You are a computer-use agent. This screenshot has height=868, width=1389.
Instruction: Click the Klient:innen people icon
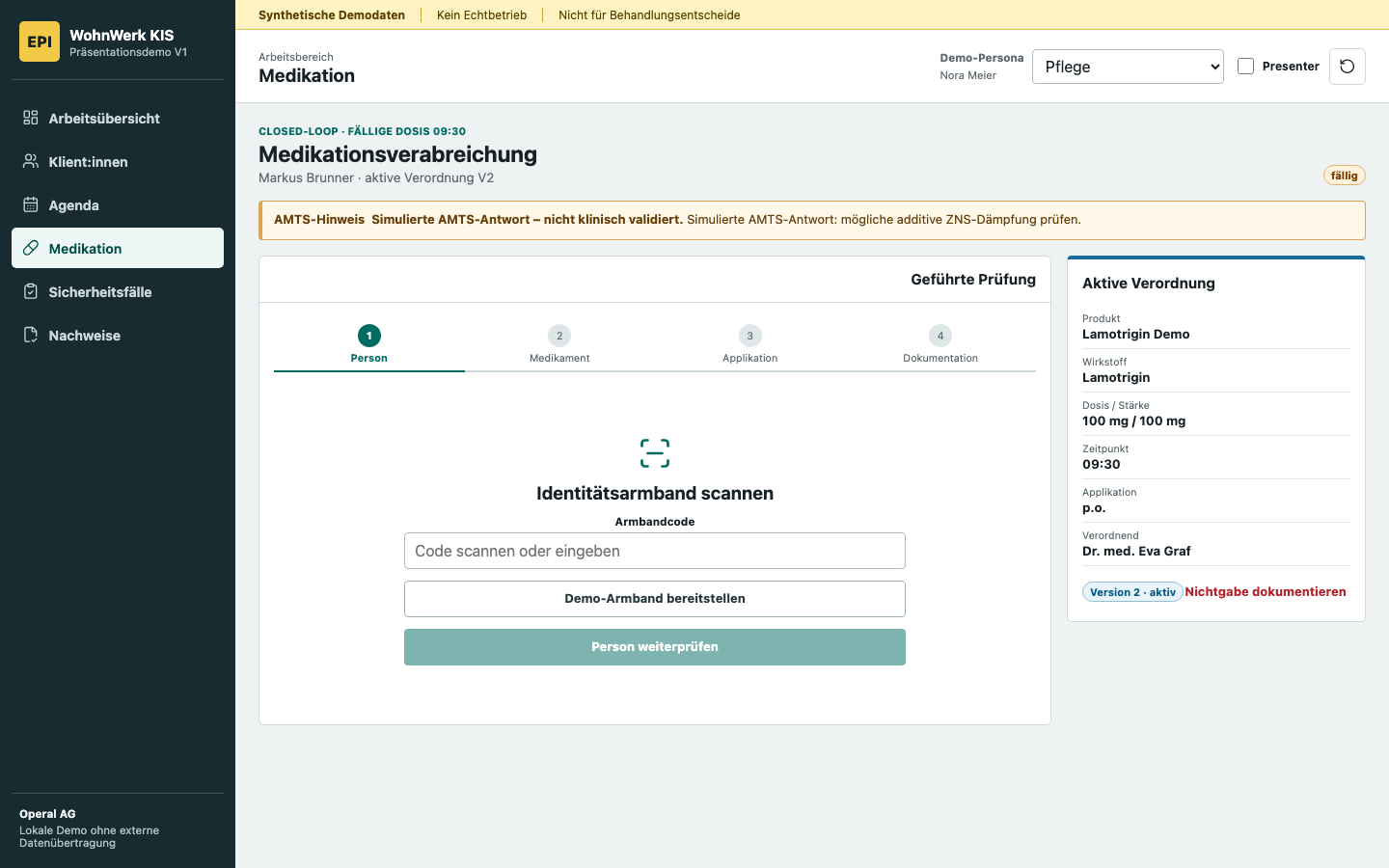click(31, 161)
